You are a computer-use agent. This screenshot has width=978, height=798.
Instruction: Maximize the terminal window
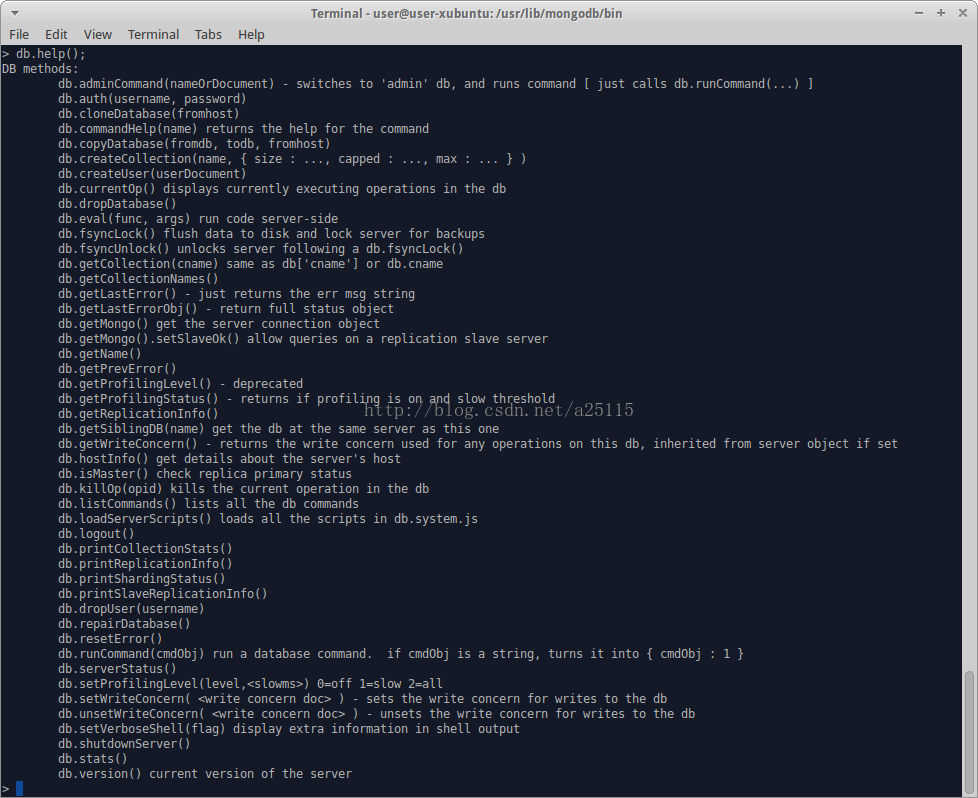click(941, 13)
